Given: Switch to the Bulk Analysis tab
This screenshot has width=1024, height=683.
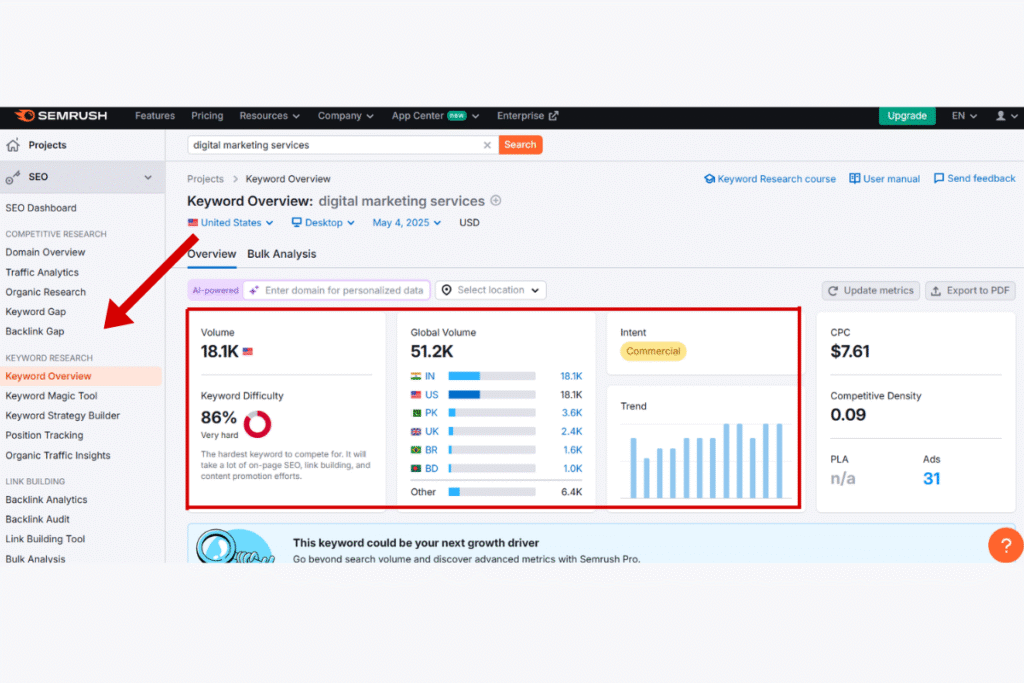Looking at the screenshot, I should (x=281, y=254).
